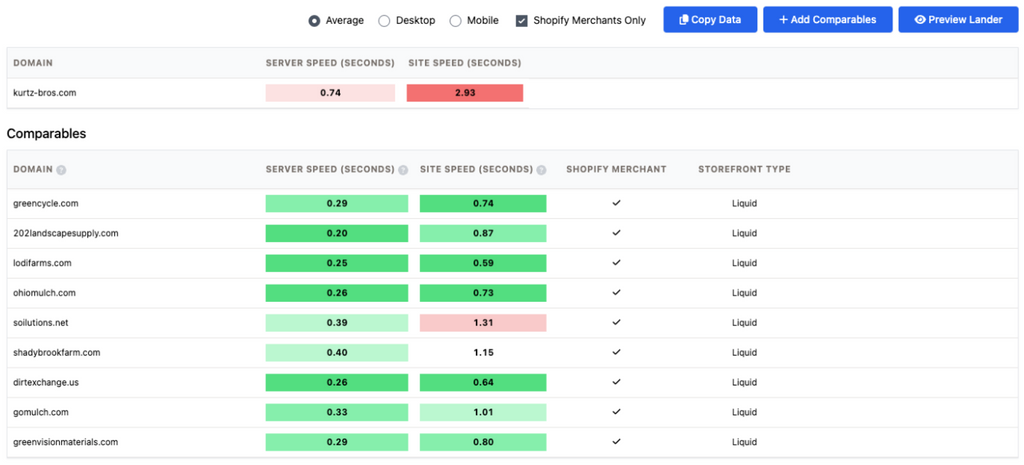Select the Average radio option
This screenshot has width=1024, height=465.
click(315, 20)
